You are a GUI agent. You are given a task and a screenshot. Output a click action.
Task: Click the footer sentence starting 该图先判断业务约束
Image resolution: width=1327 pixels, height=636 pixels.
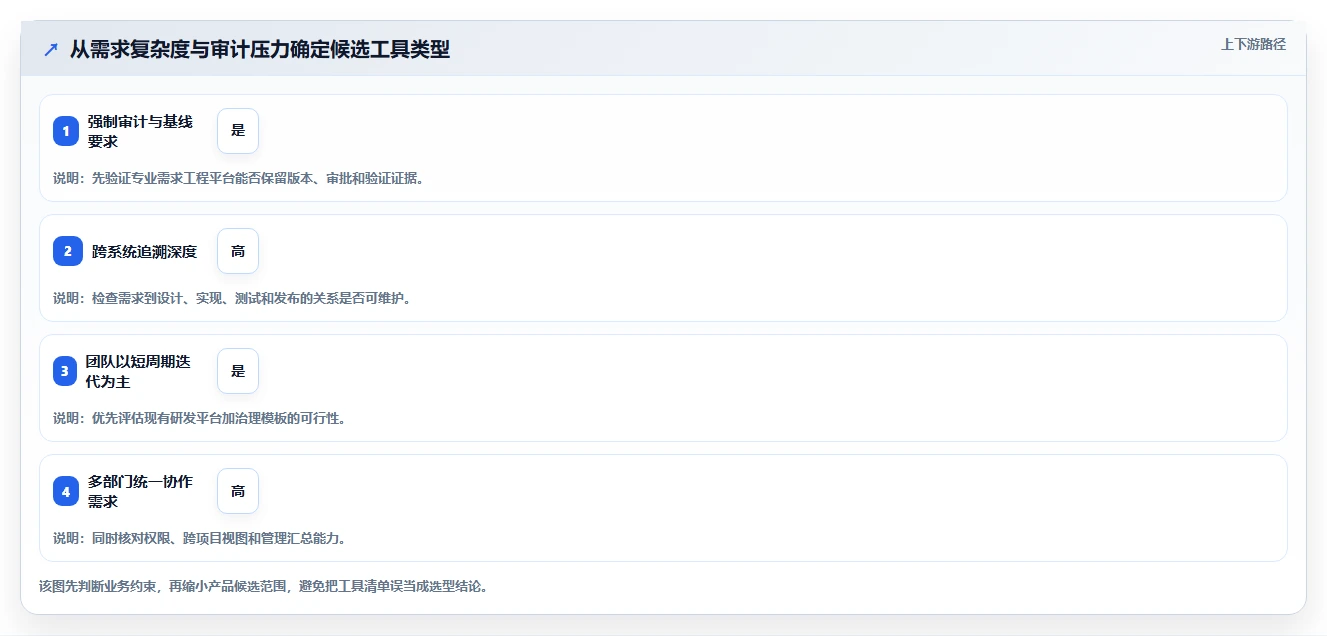[263, 586]
